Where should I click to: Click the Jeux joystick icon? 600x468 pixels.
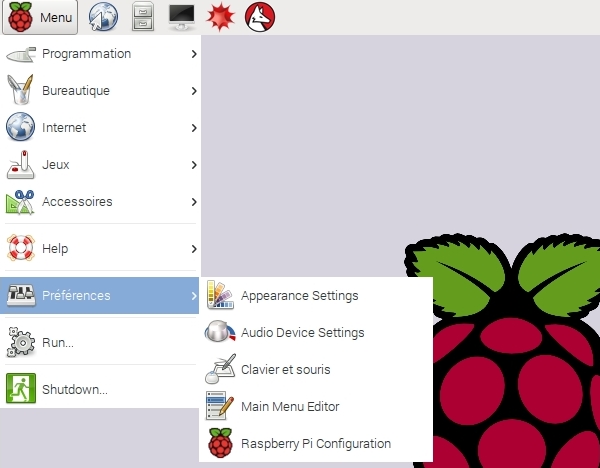(x=21, y=165)
